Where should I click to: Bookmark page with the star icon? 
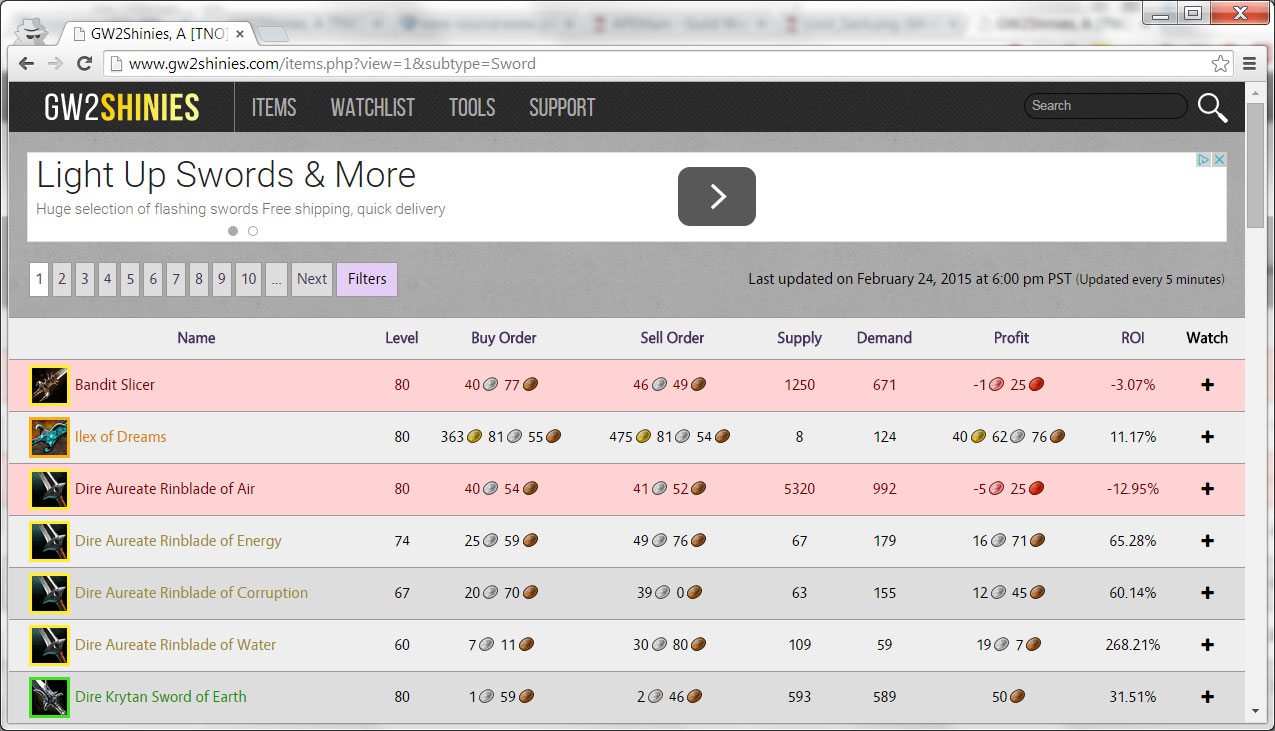[1220, 64]
